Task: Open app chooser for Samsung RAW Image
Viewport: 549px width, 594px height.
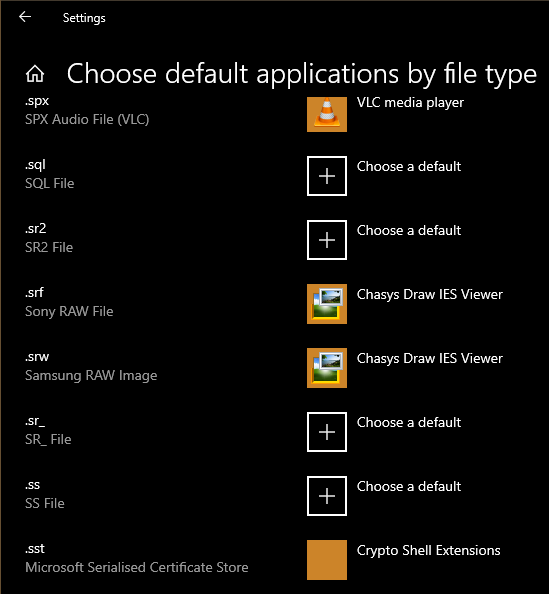Action: point(430,358)
